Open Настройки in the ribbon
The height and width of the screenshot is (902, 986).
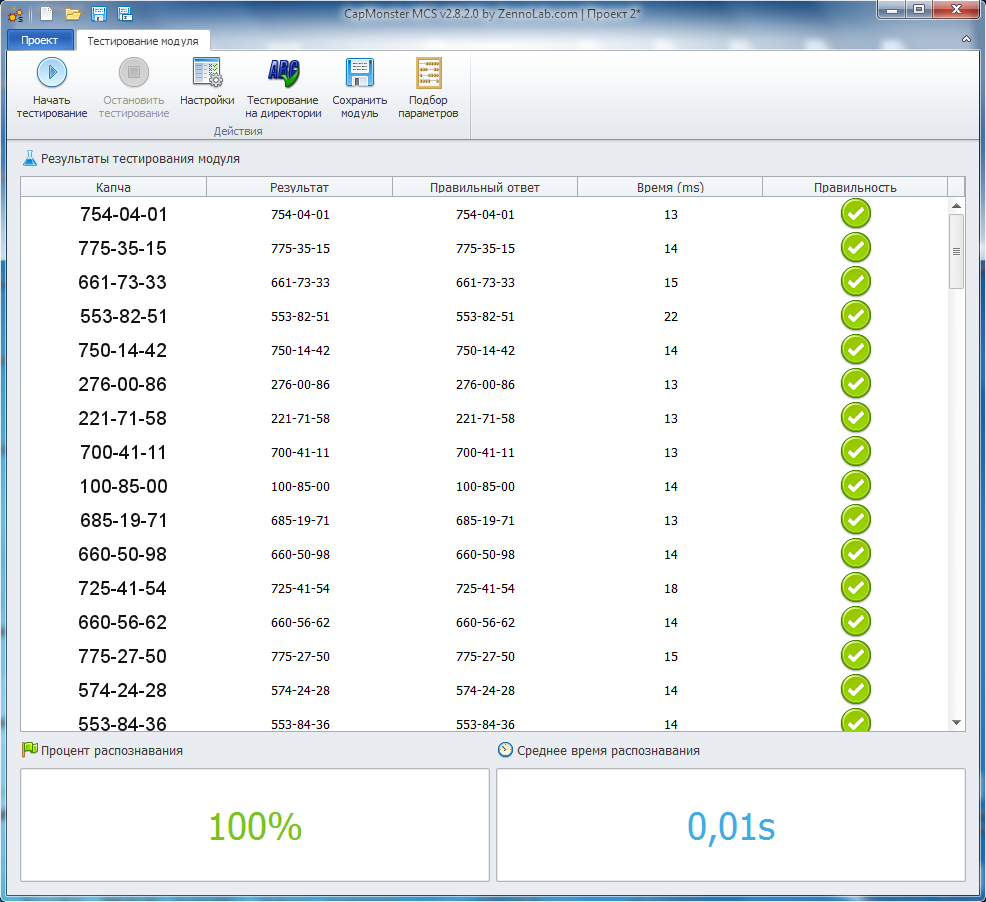point(207,73)
